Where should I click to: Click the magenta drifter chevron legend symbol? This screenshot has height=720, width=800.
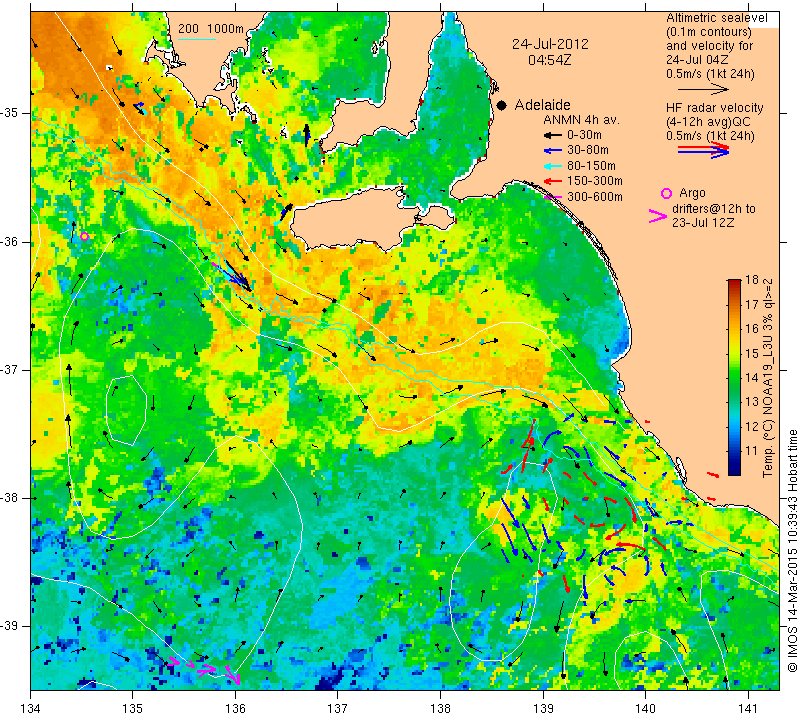pos(658,216)
